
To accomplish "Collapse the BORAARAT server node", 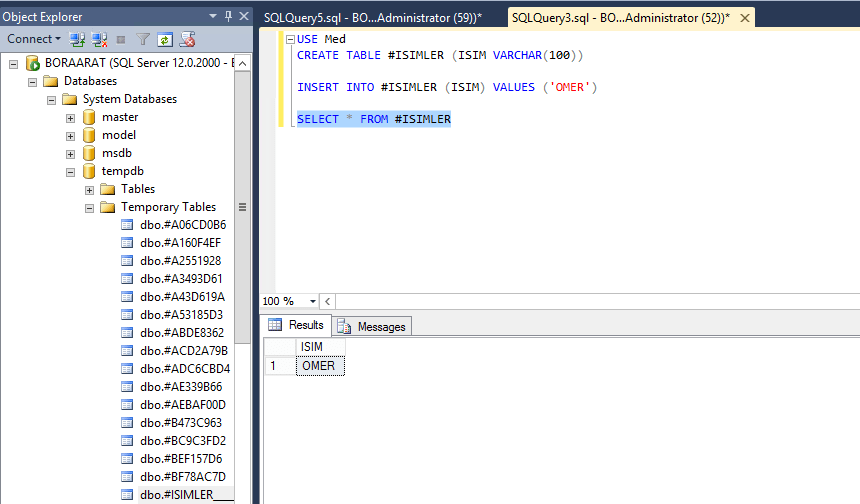I will pyautogui.click(x=14, y=64).
